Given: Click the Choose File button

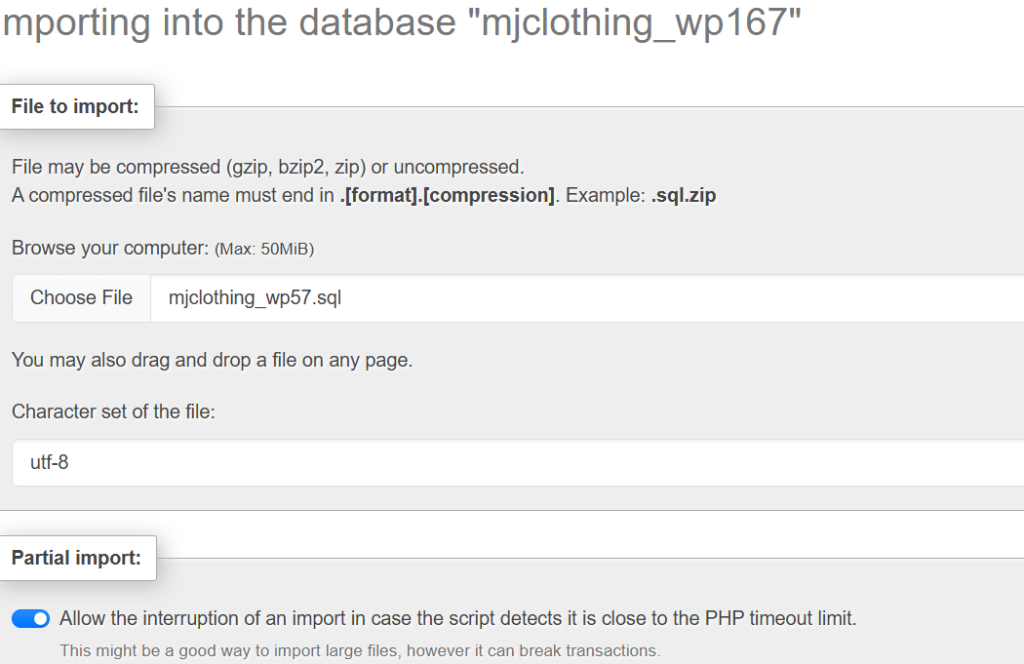Looking at the screenshot, I should pos(81,298).
